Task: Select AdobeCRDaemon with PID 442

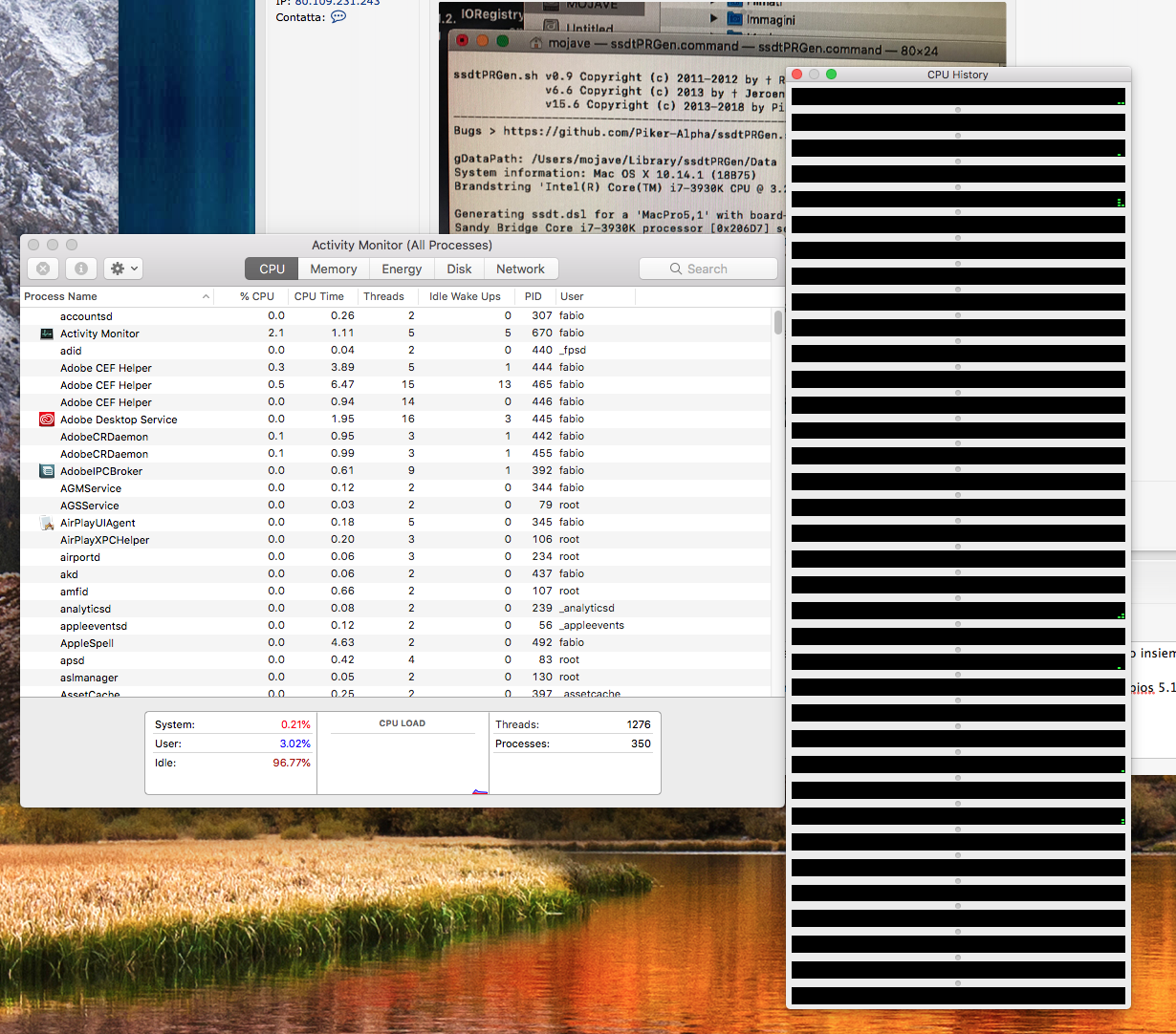Action: point(396,437)
